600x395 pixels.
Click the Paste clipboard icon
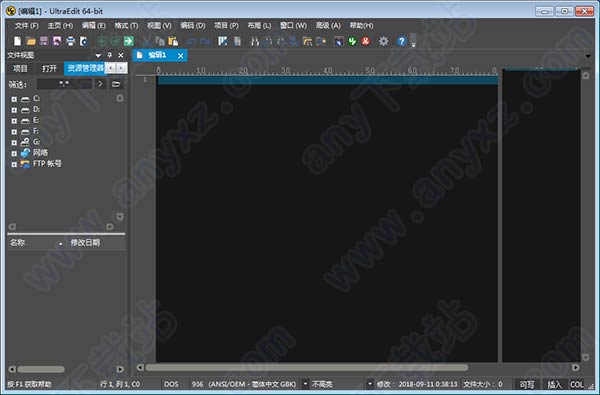pos(173,41)
